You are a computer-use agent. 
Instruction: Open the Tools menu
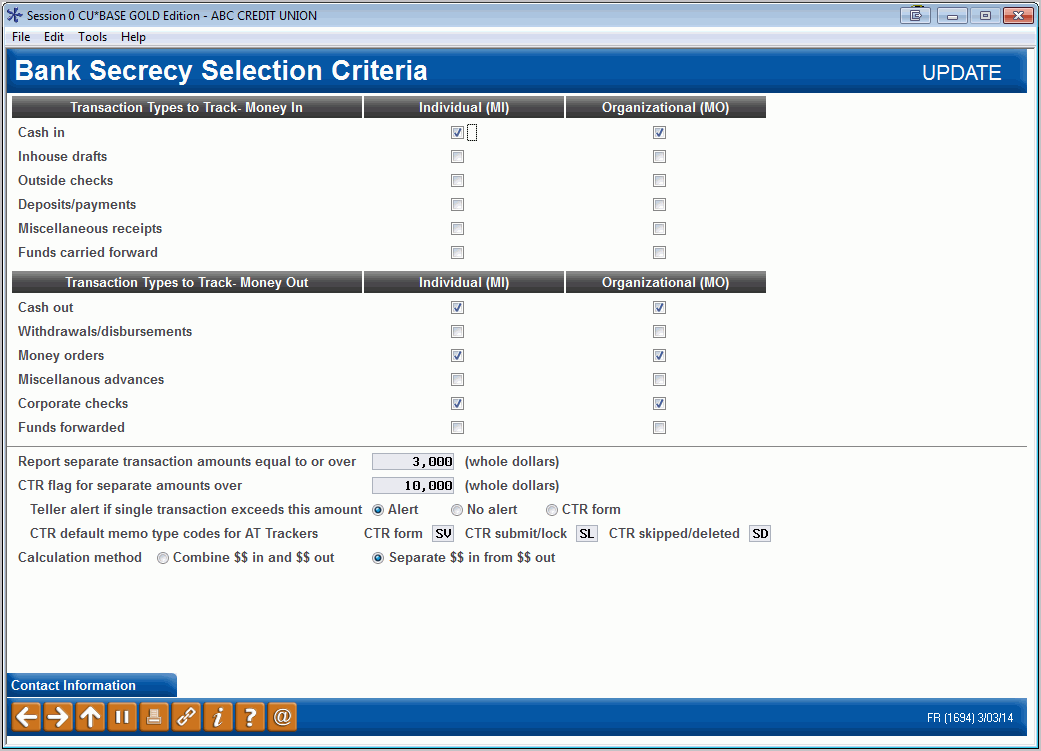(x=92, y=37)
